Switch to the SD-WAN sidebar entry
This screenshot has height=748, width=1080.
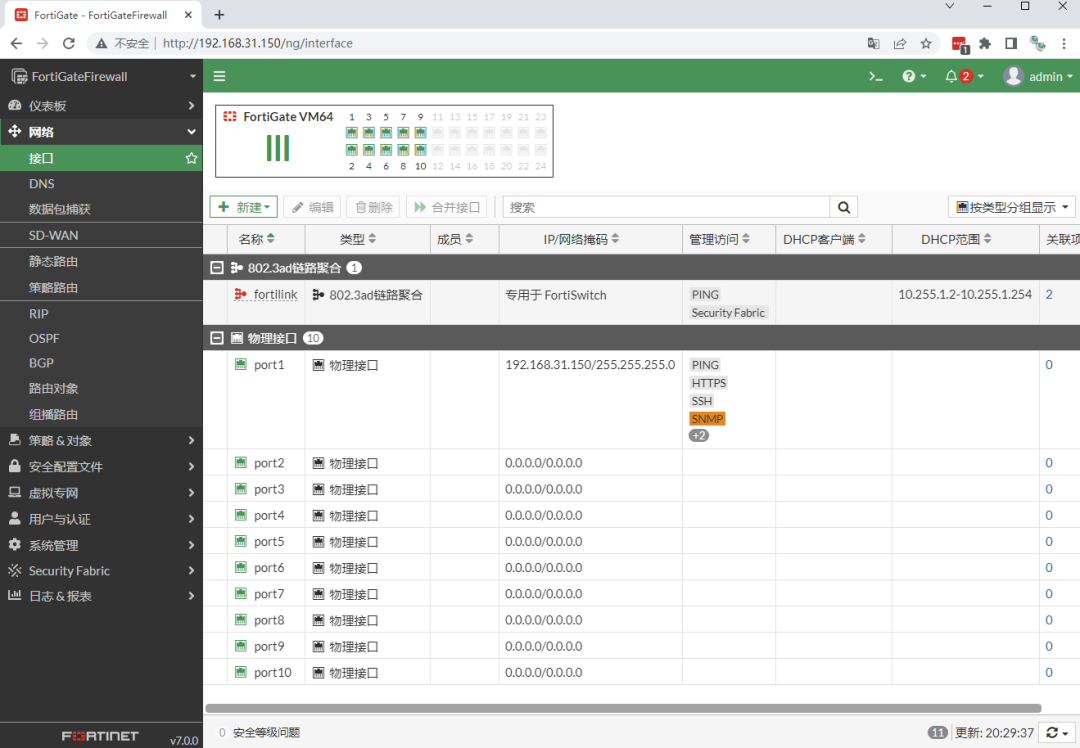(x=55, y=235)
